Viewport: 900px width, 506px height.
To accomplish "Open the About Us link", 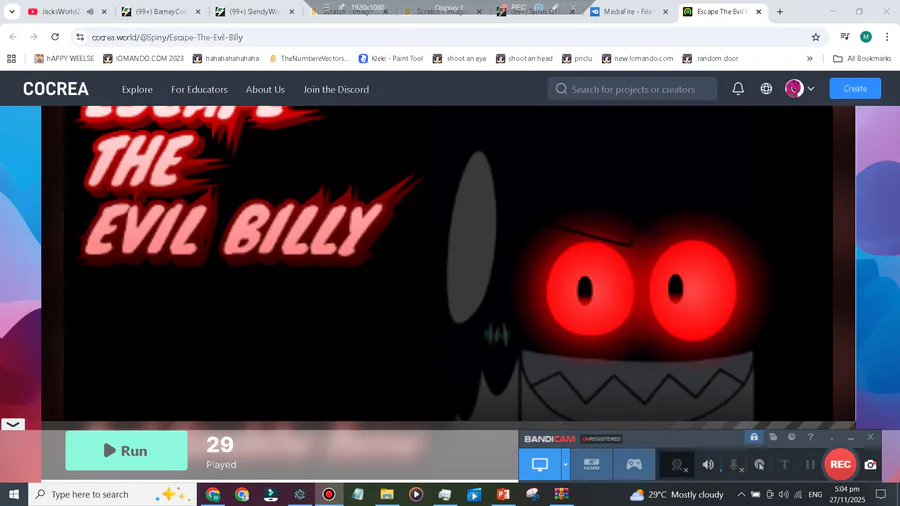I will pos(265,89).
